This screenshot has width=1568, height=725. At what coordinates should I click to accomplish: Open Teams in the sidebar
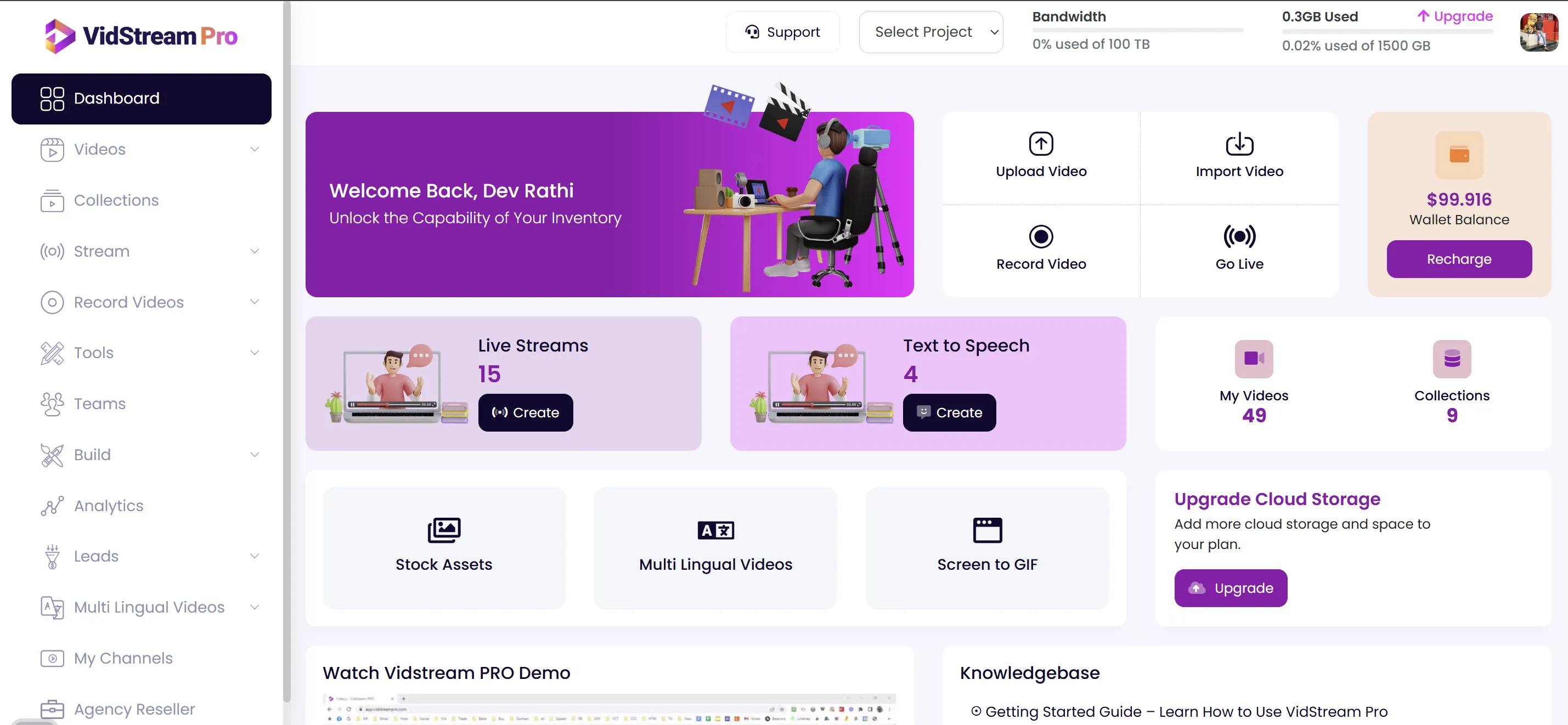(141, 404)
